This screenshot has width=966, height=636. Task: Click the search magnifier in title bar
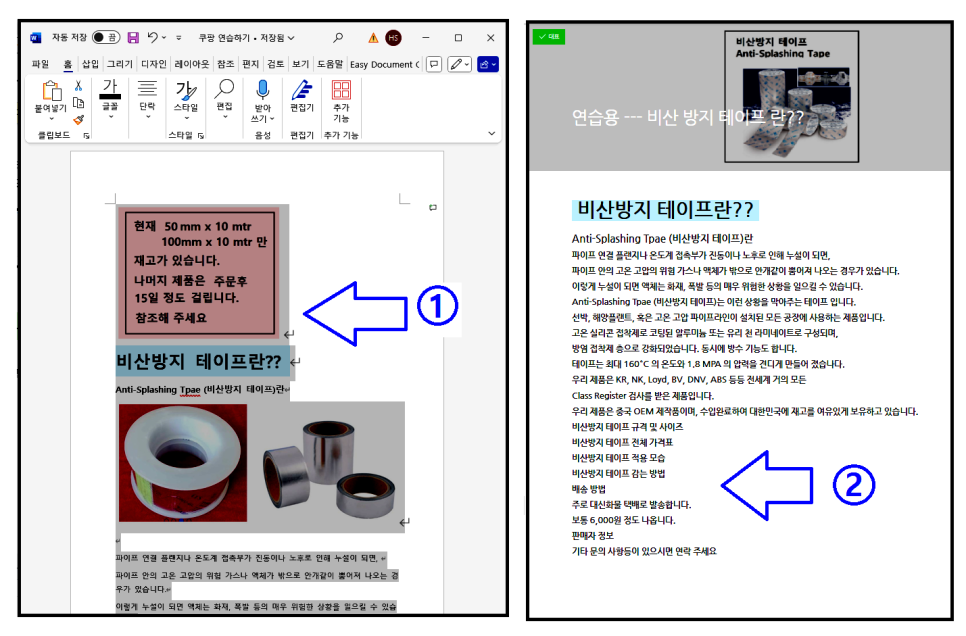[x=338, y=38]
